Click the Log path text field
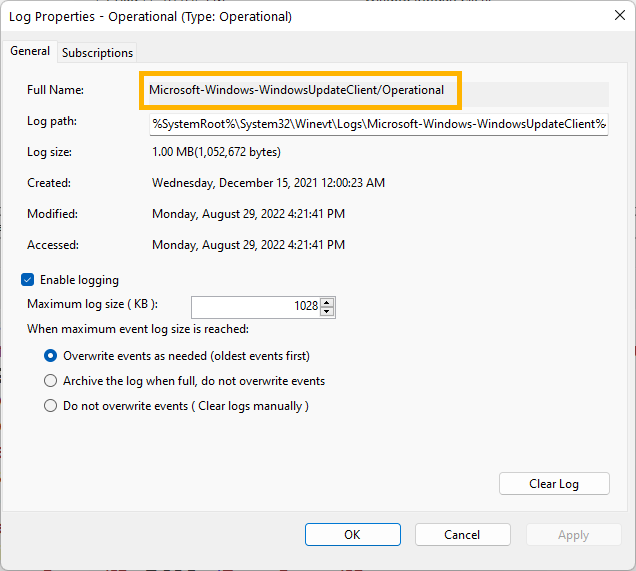The height and width of the screenshot is (571, 636). (x=379, y=124)
